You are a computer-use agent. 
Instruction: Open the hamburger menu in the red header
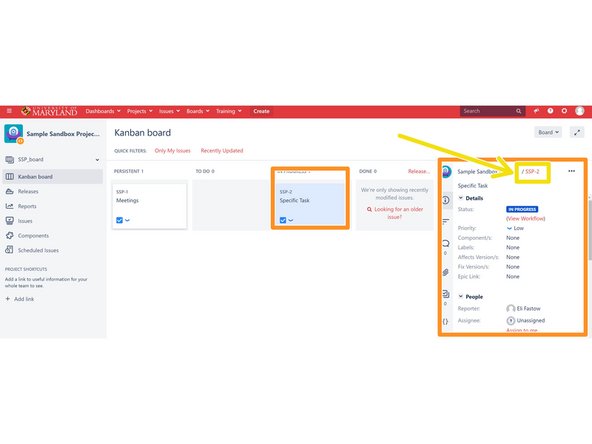point(9,111)
